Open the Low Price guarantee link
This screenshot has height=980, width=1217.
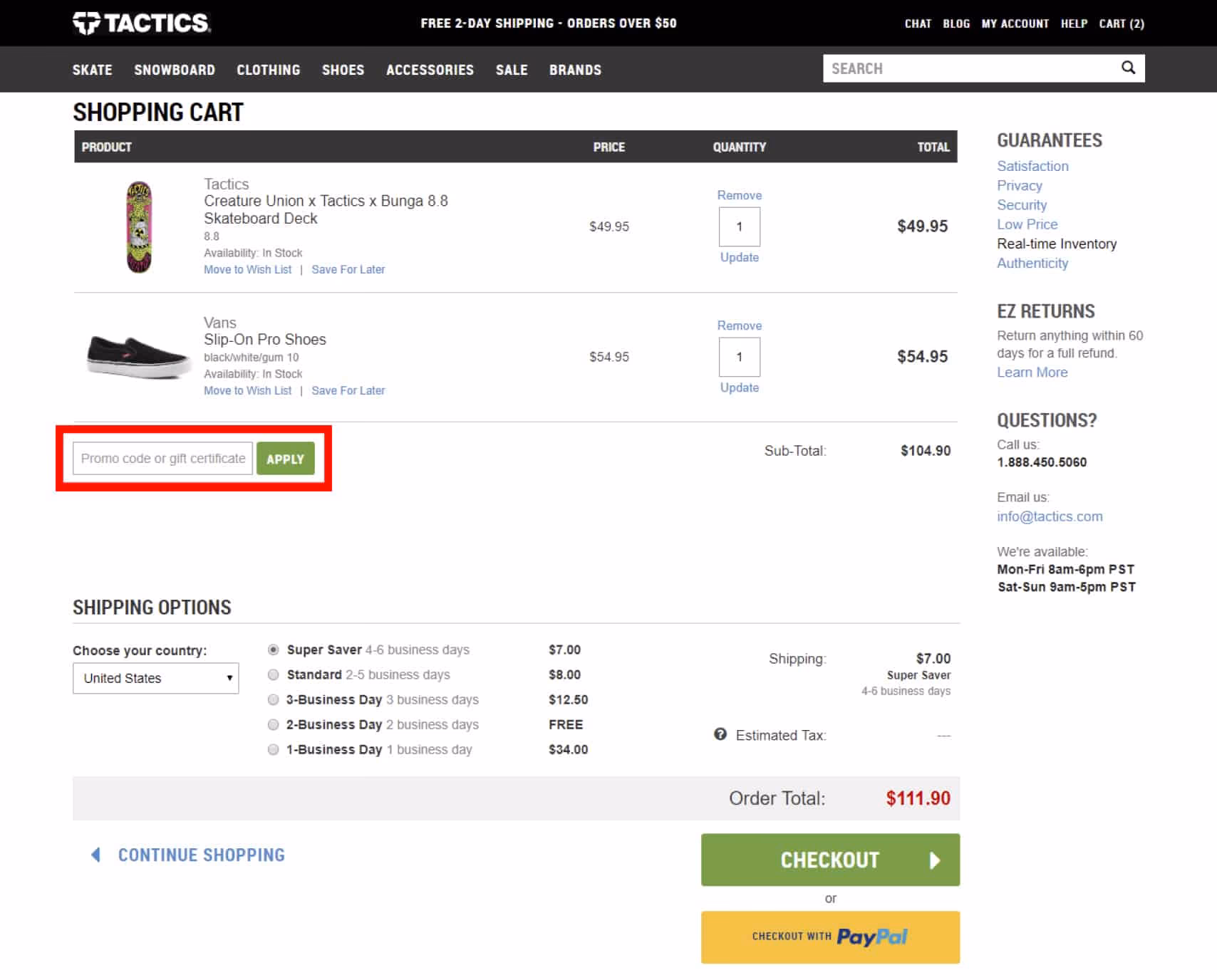pos(1027,224)
